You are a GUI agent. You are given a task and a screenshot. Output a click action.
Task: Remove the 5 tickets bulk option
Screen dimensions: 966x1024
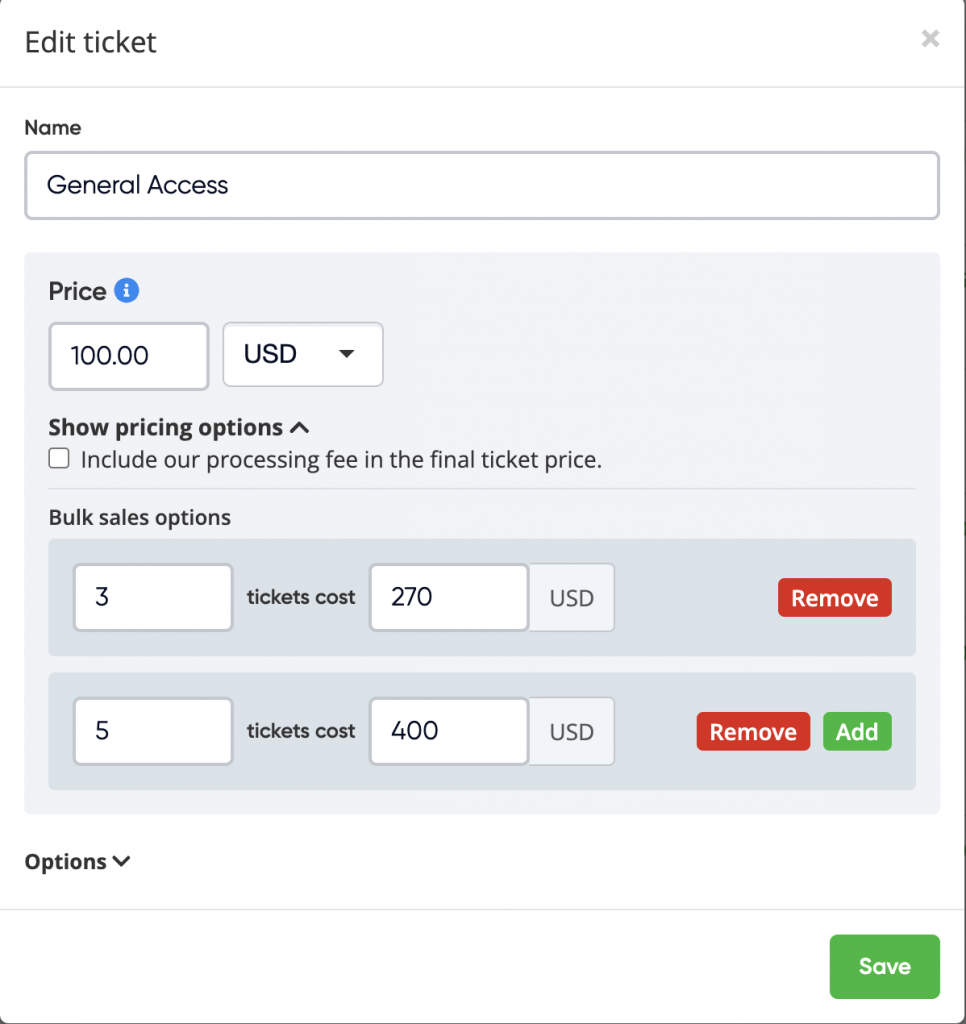752,731
